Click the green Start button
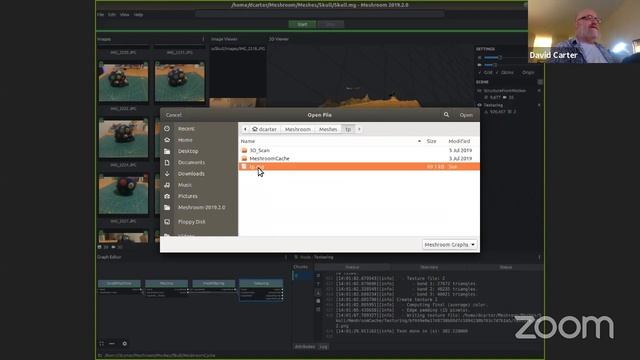The width and height of the screenshot is (640, 360). pyautogui.click(x=302, y=24)
